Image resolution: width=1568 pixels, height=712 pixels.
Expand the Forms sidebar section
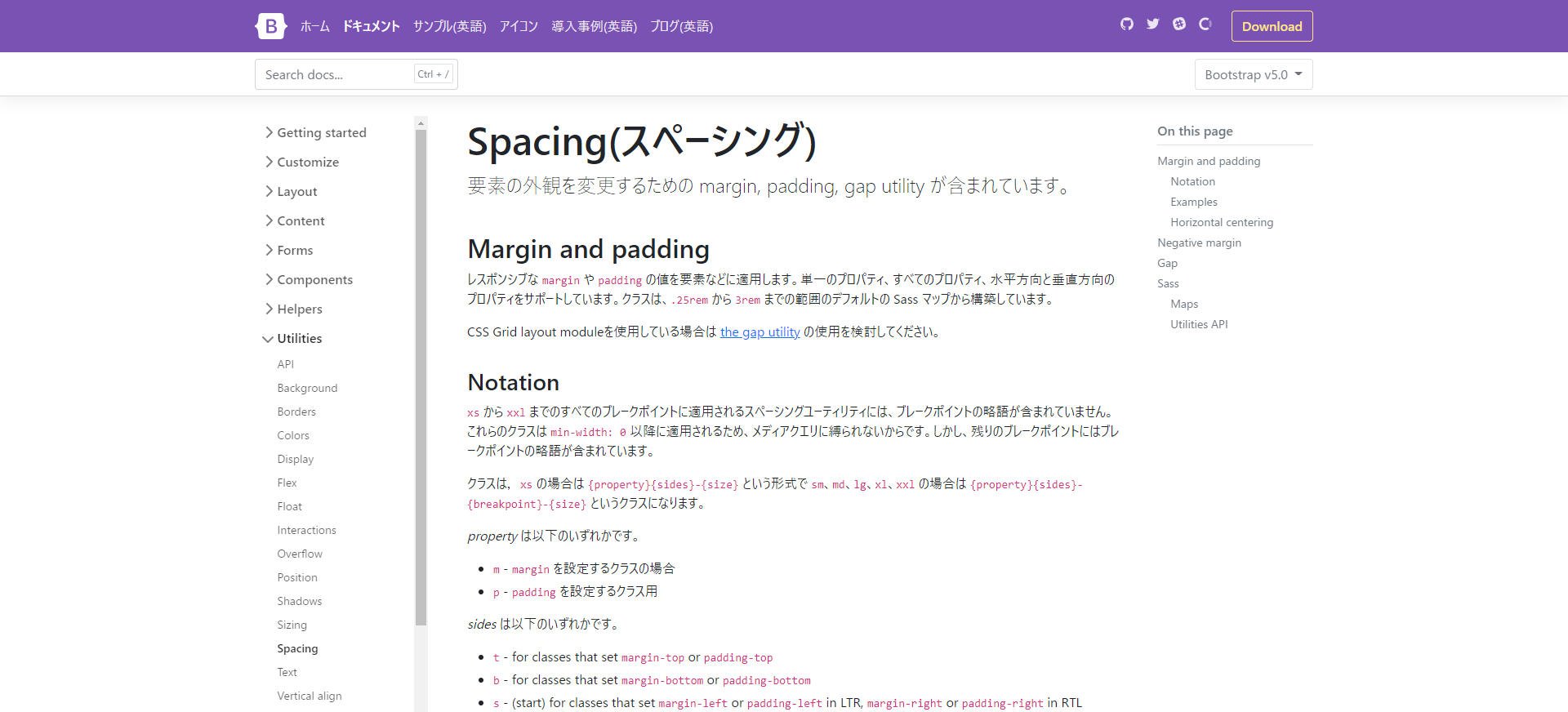289,251
